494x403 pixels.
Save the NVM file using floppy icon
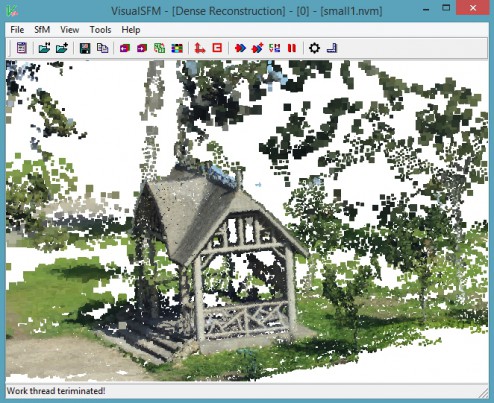pyautogui.click(x=85, y=48)
